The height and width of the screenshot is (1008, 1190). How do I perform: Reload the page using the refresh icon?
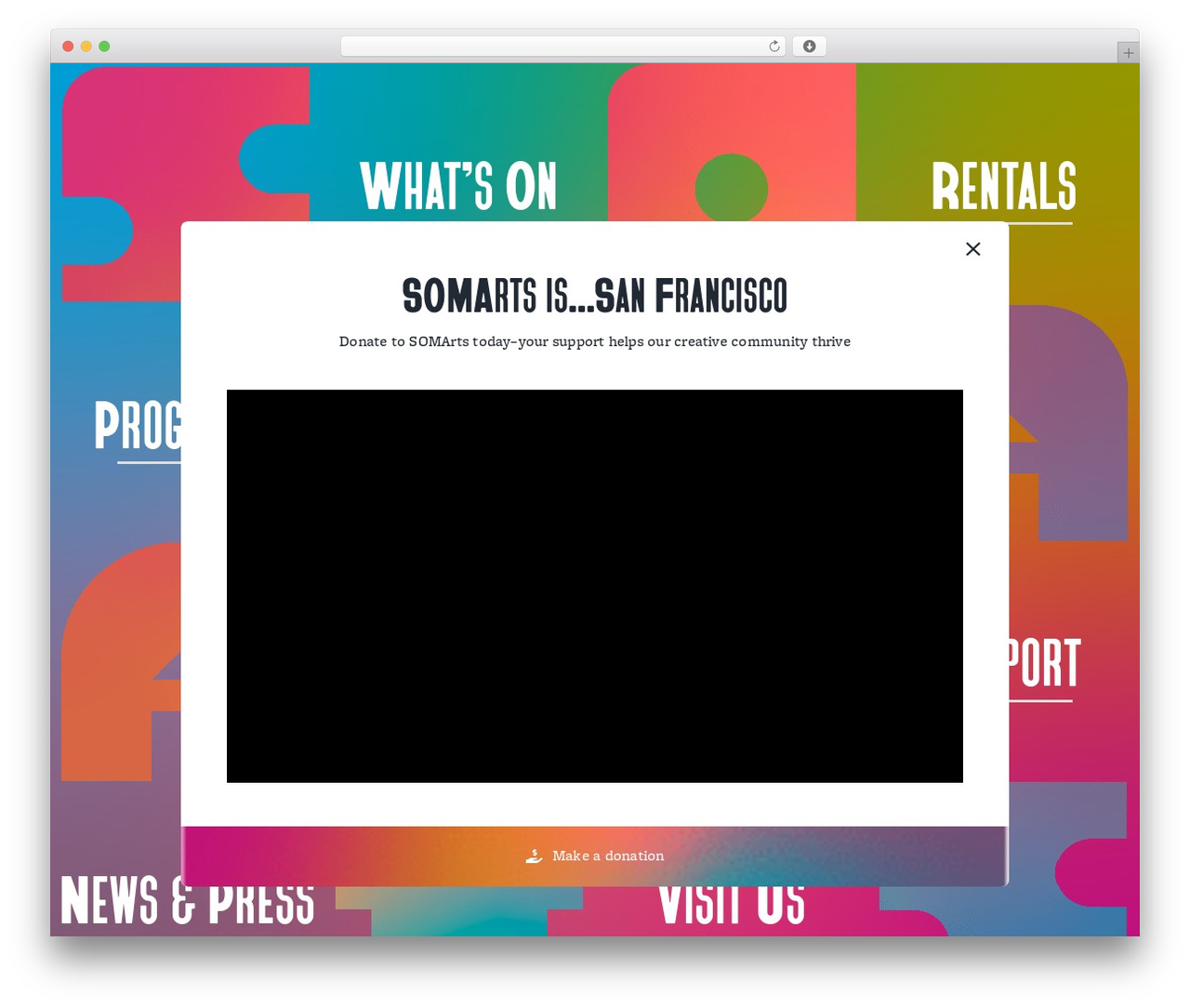(x=773, y=46)
